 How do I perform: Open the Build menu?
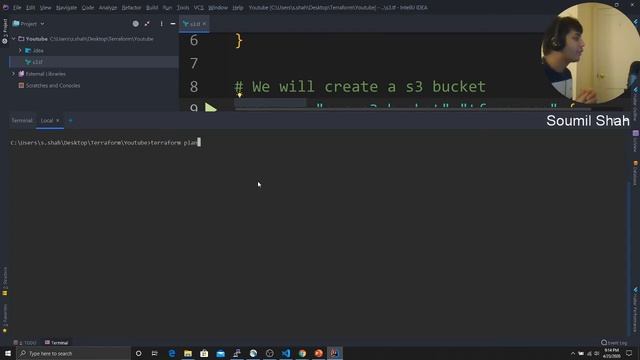coord(152,7)
